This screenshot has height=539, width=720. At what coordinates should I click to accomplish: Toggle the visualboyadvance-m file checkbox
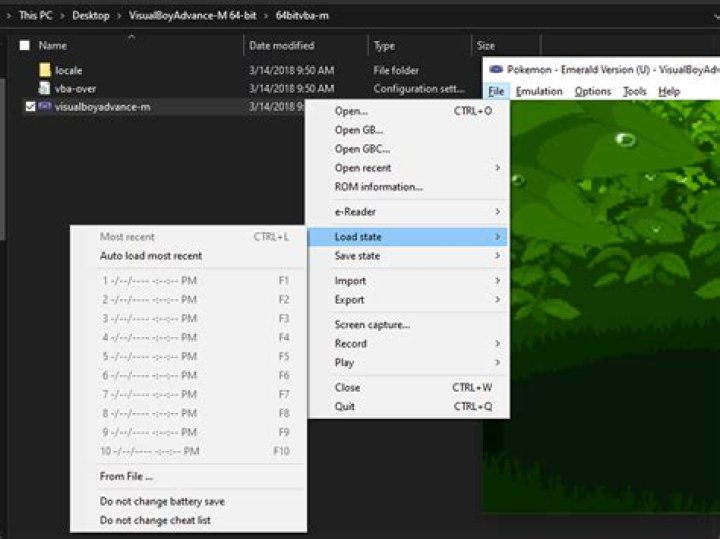click(29, 107)
